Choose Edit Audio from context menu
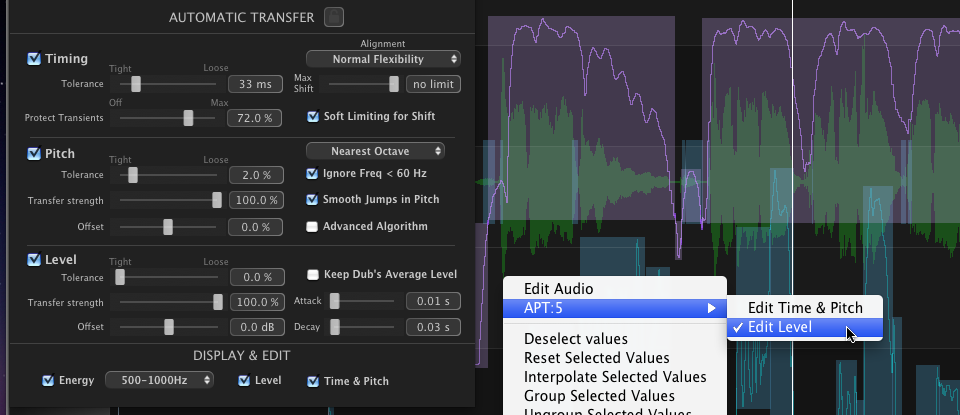This screenshot has height=415, width=960. pos(558,289)
